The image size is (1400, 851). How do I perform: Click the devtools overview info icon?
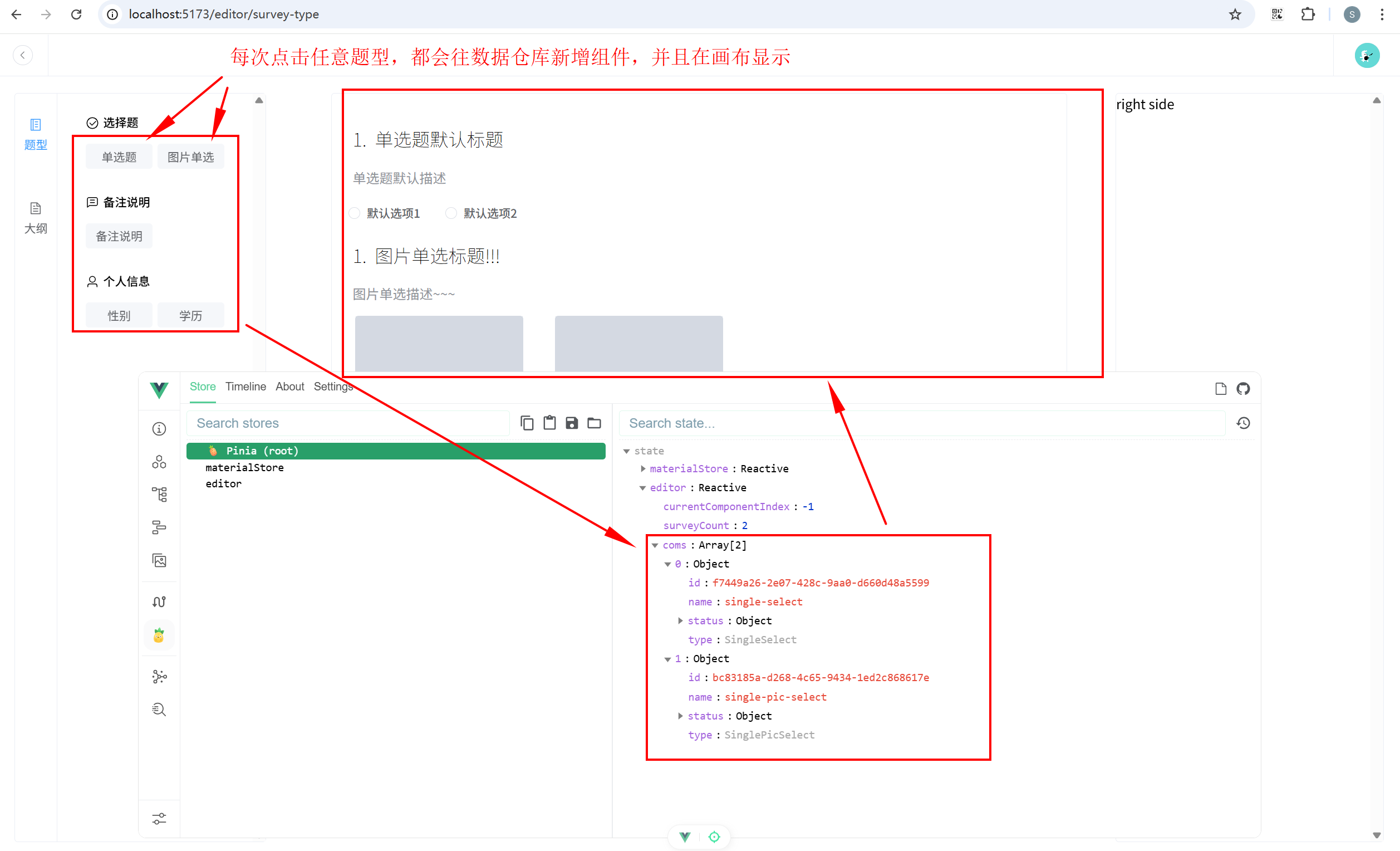159,429
